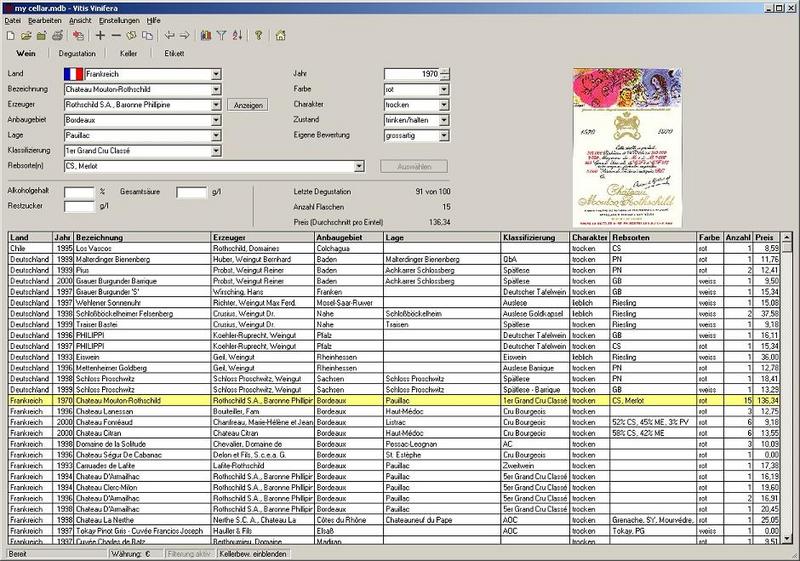800x561 pixels.
Task: Remove the wine with minus icon
Action: [116, 36]
